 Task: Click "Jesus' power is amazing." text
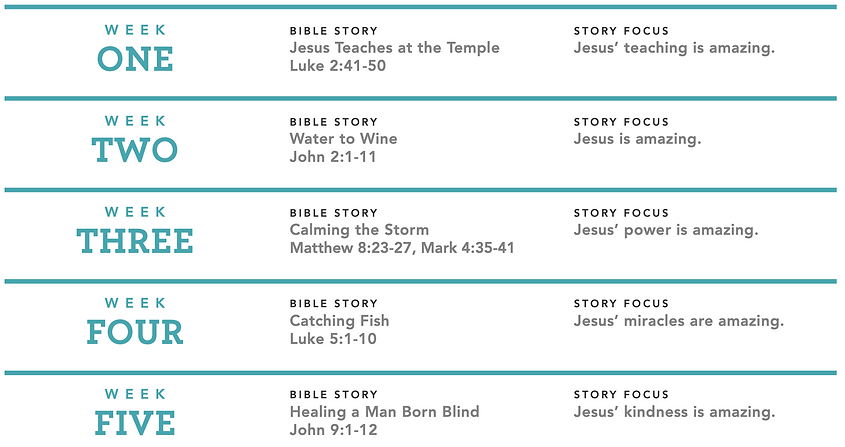coord(666,230)
